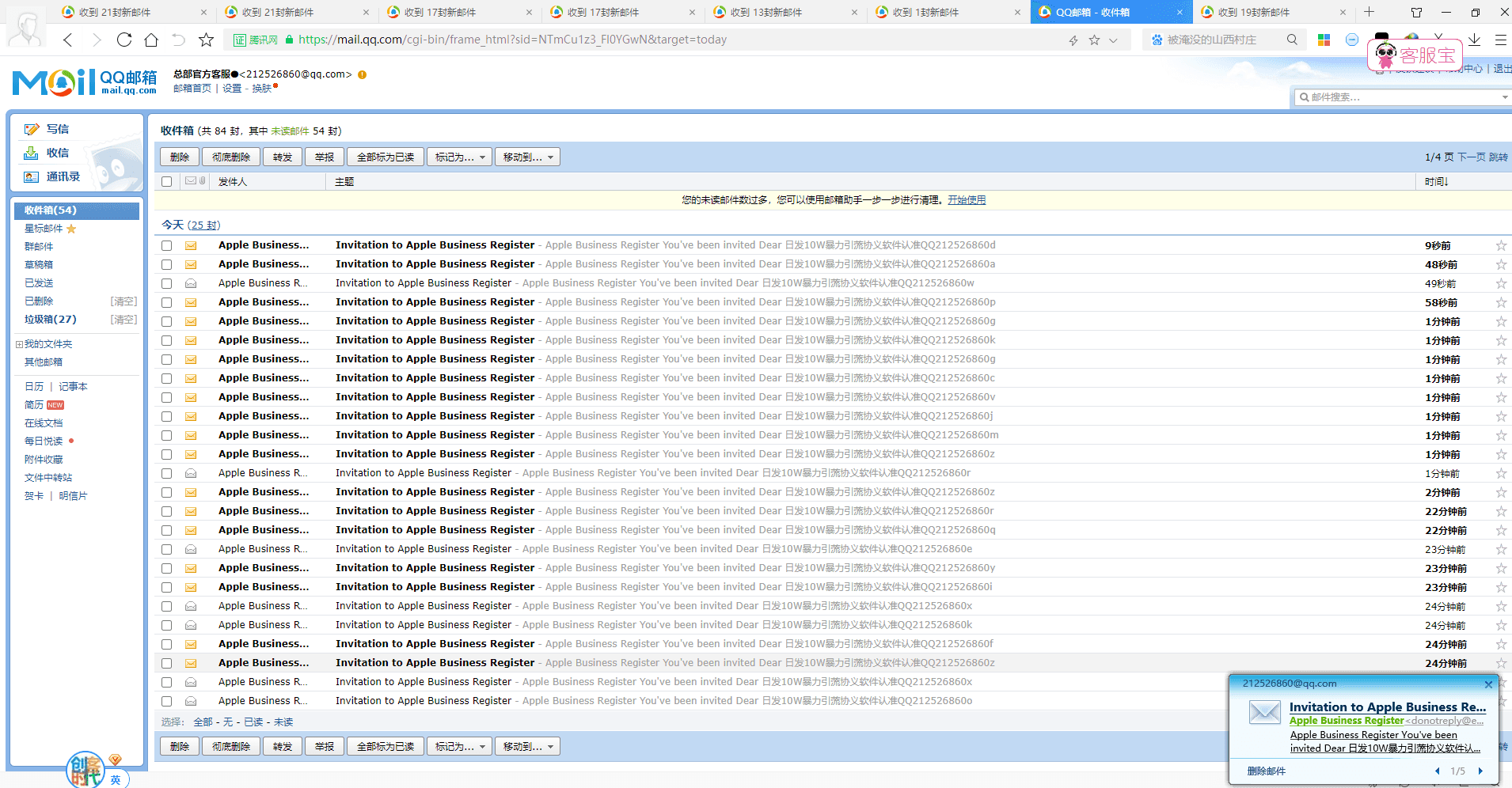Bookmark the page with the star icon by the home button
This screenshot has width=1512, height=788.
pyautogui.click(x=207, y=40)
